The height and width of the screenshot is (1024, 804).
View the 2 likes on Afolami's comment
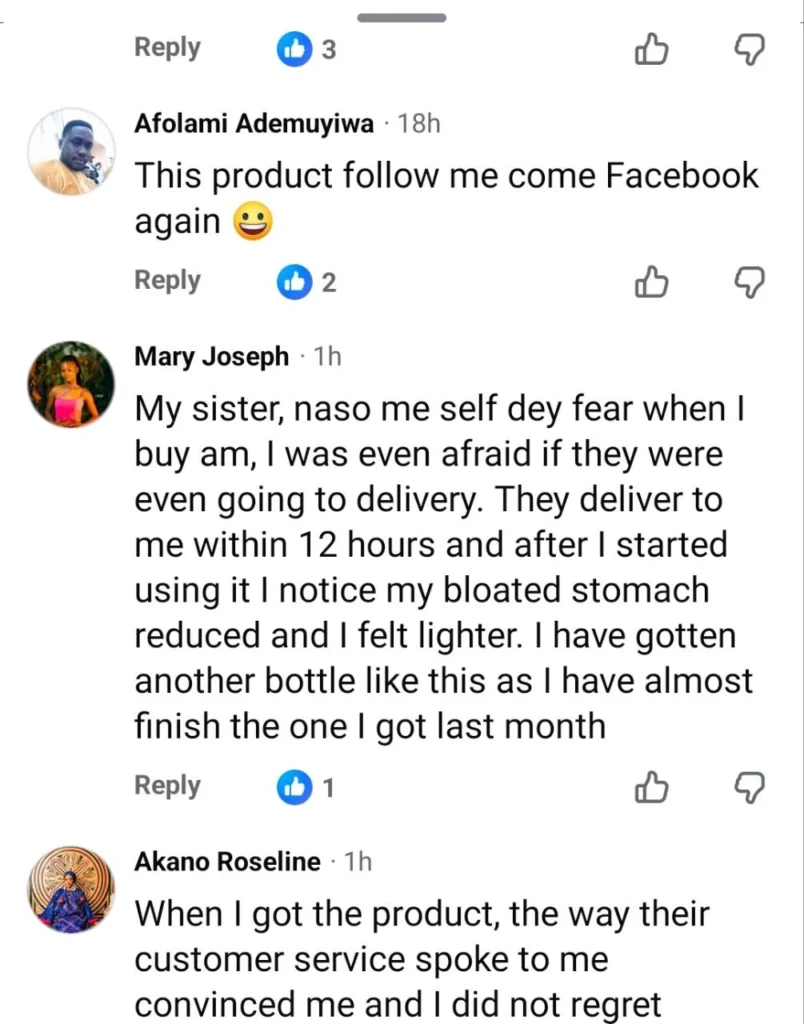tap(307, 283)
